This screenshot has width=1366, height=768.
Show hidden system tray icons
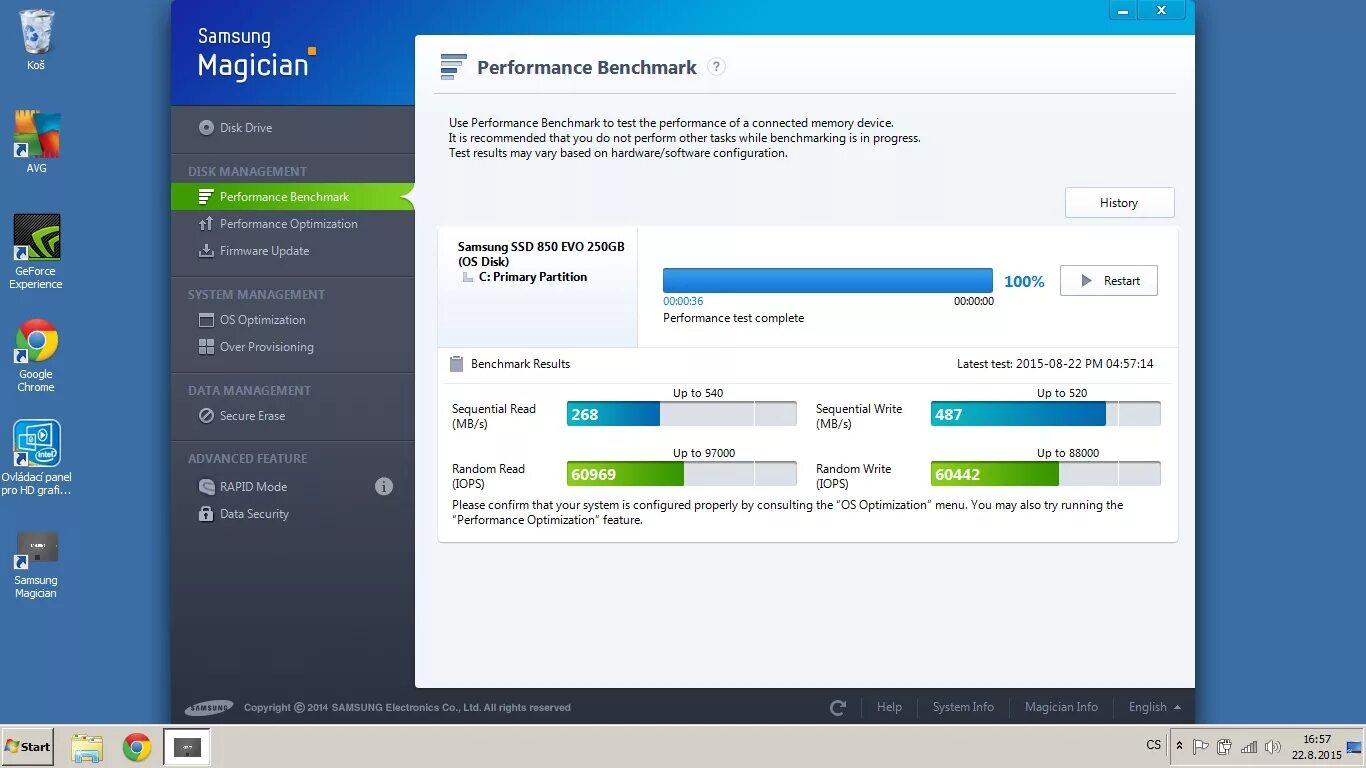[1179, 746]
